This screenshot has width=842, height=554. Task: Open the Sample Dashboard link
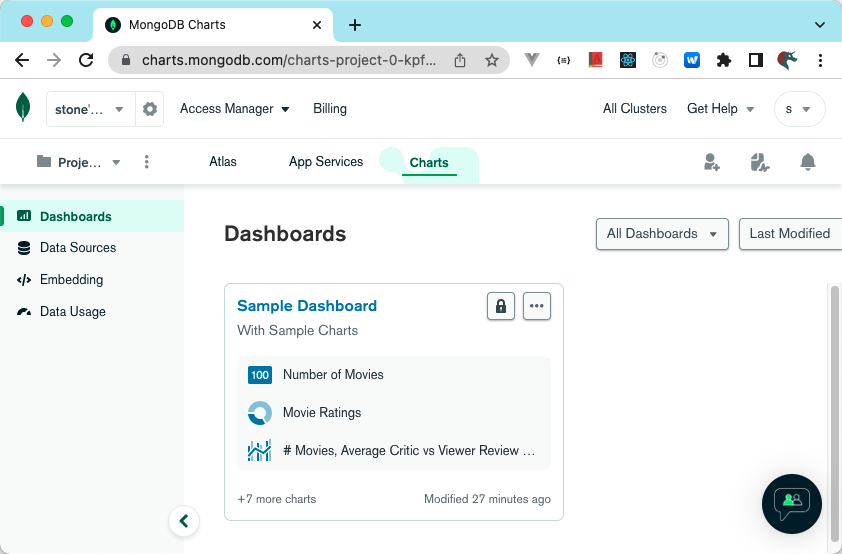click(x=307, y=306)
